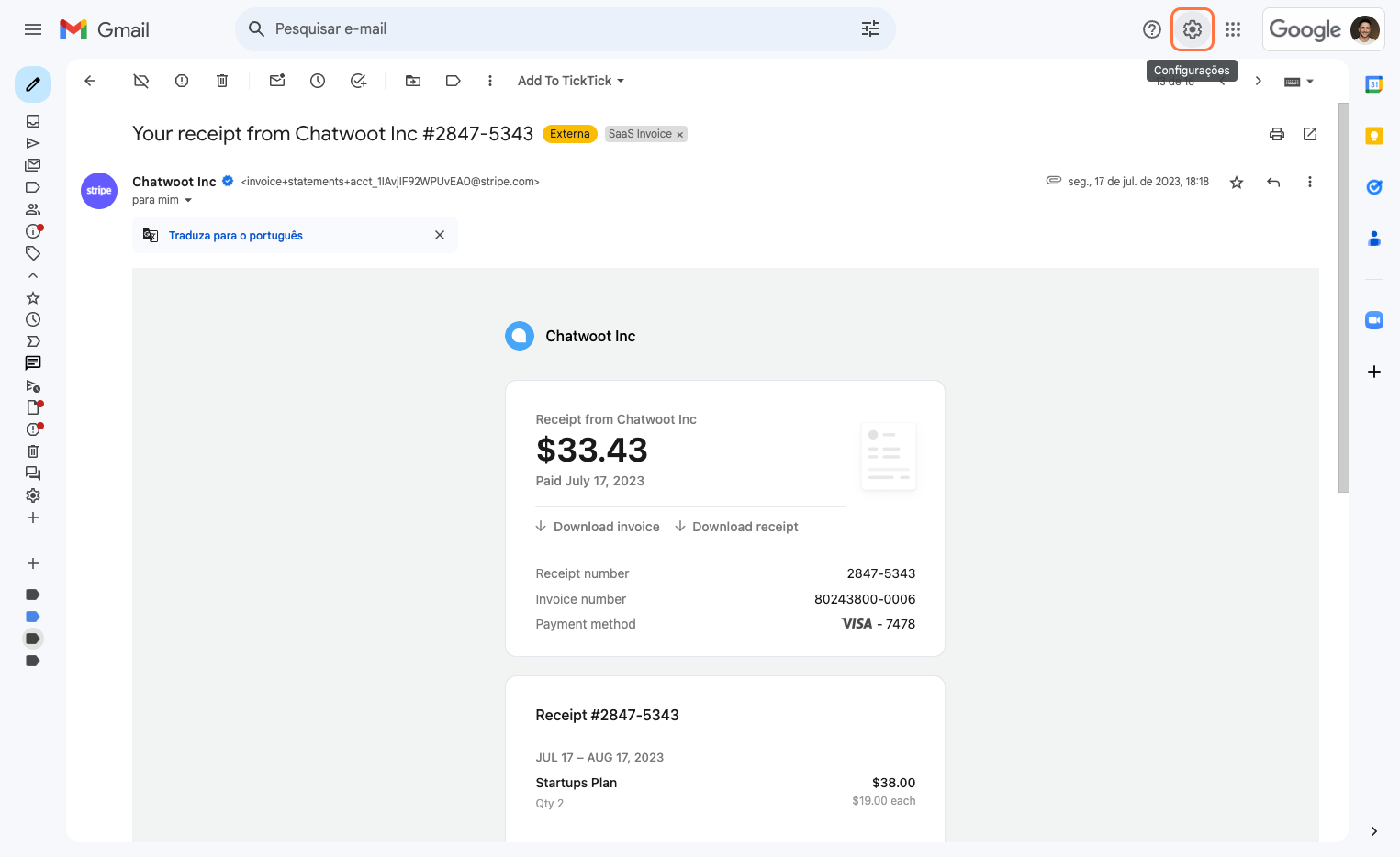
Task: Add email to Tasks
Action: pos(358,81)
